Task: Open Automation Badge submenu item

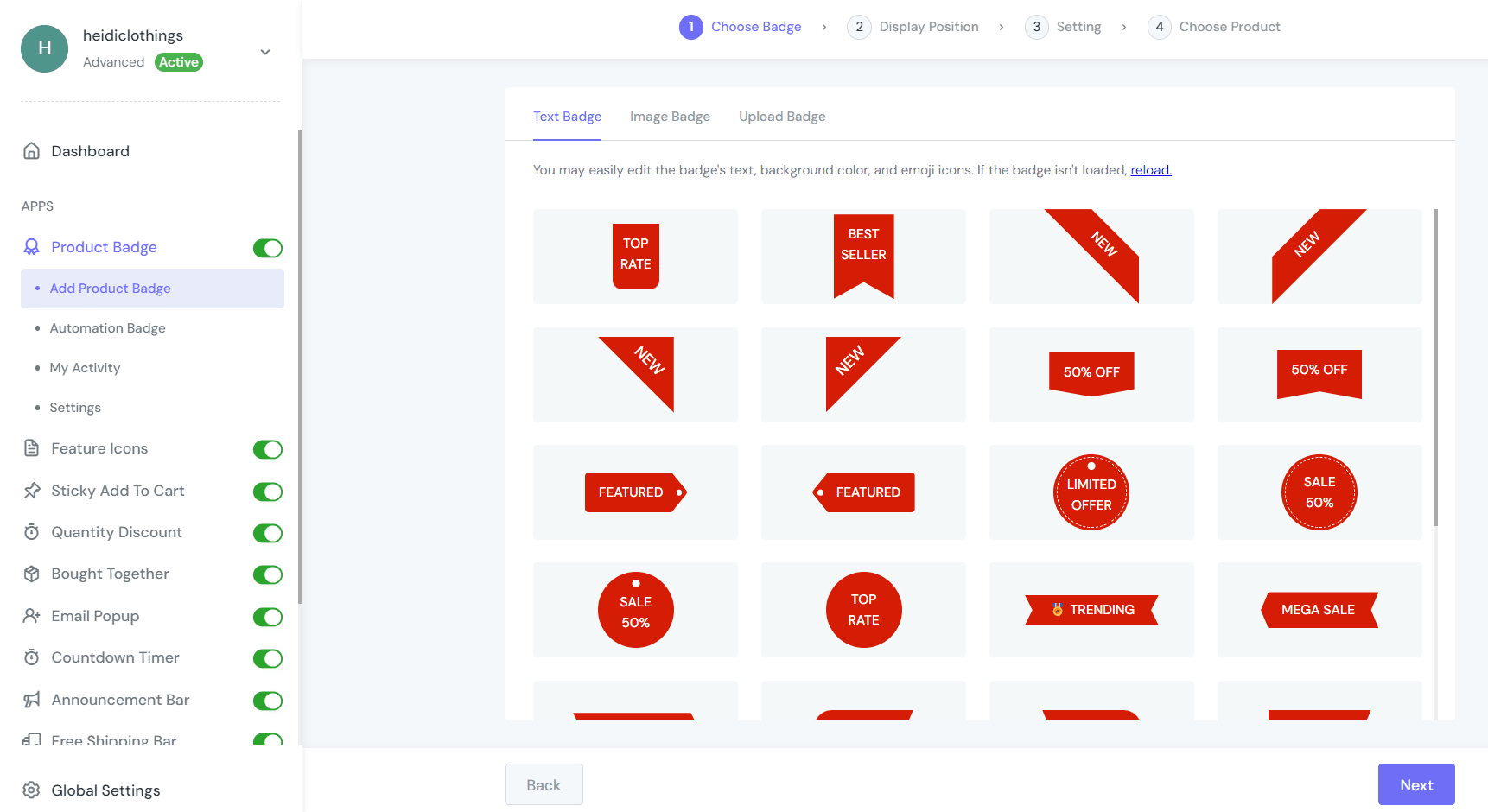Action: click(x=107, y=328)
